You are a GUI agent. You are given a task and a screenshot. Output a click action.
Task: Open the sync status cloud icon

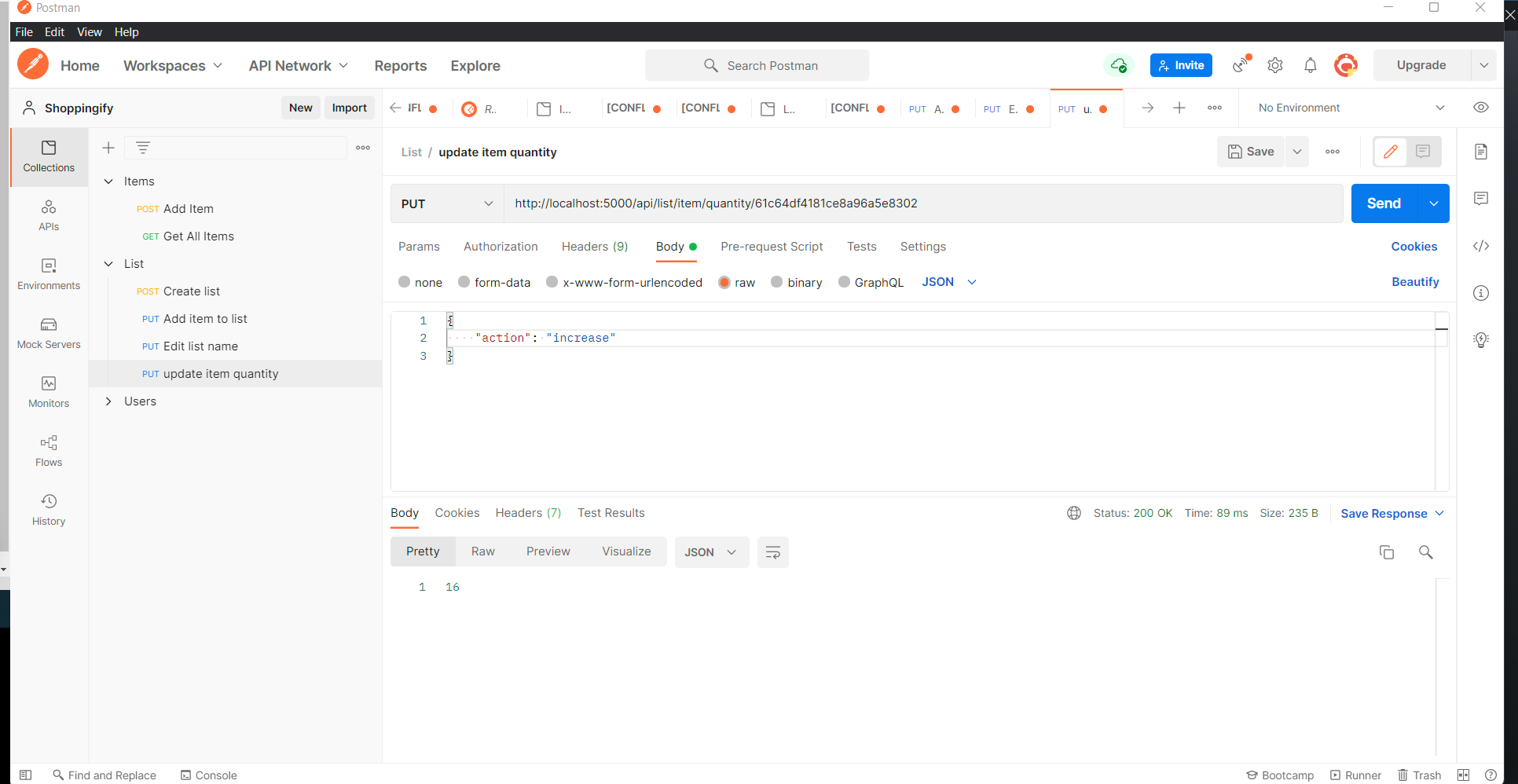point(1119,65)
